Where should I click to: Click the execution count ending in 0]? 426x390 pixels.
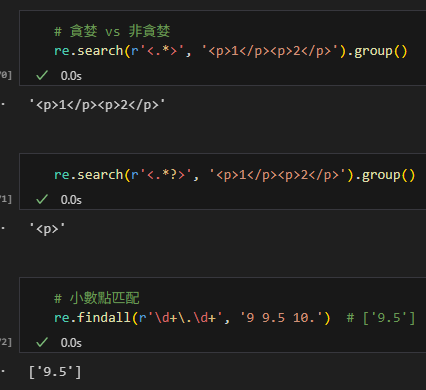click(x=6, y=75)
